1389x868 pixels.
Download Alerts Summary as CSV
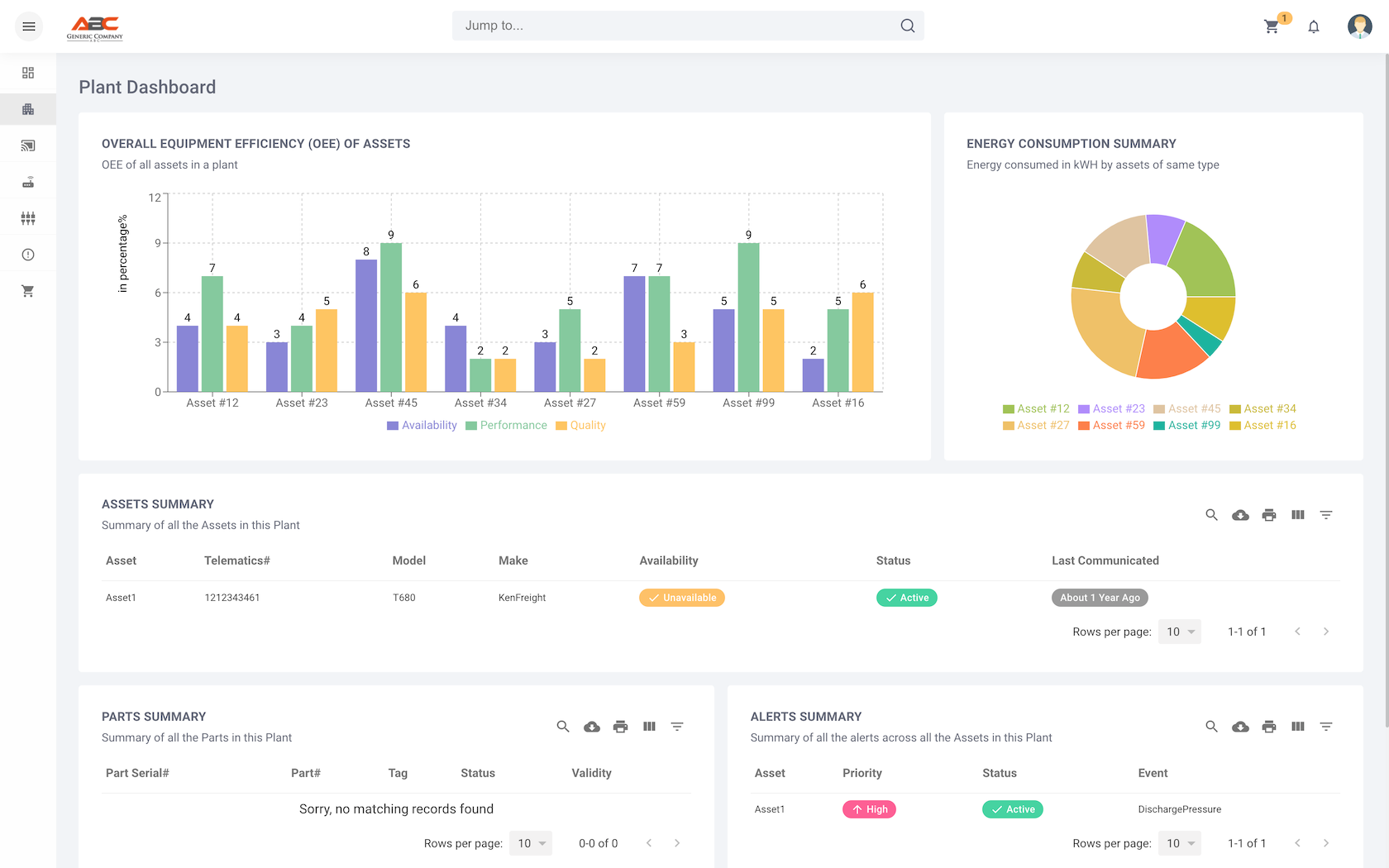1240,727
